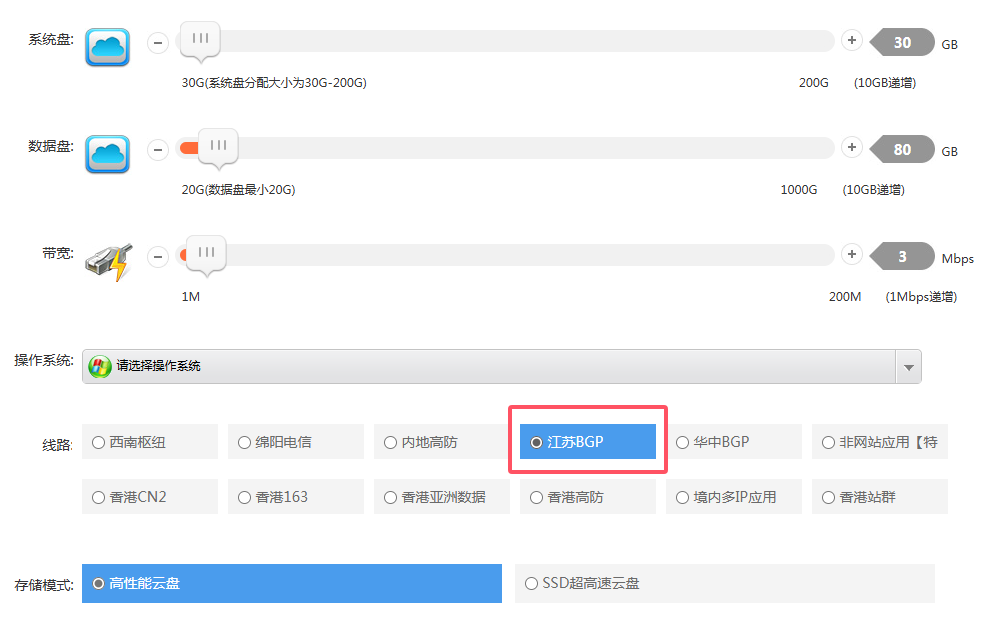Pick SSD超高速云盘 storage mode

[x=723, y=583]
